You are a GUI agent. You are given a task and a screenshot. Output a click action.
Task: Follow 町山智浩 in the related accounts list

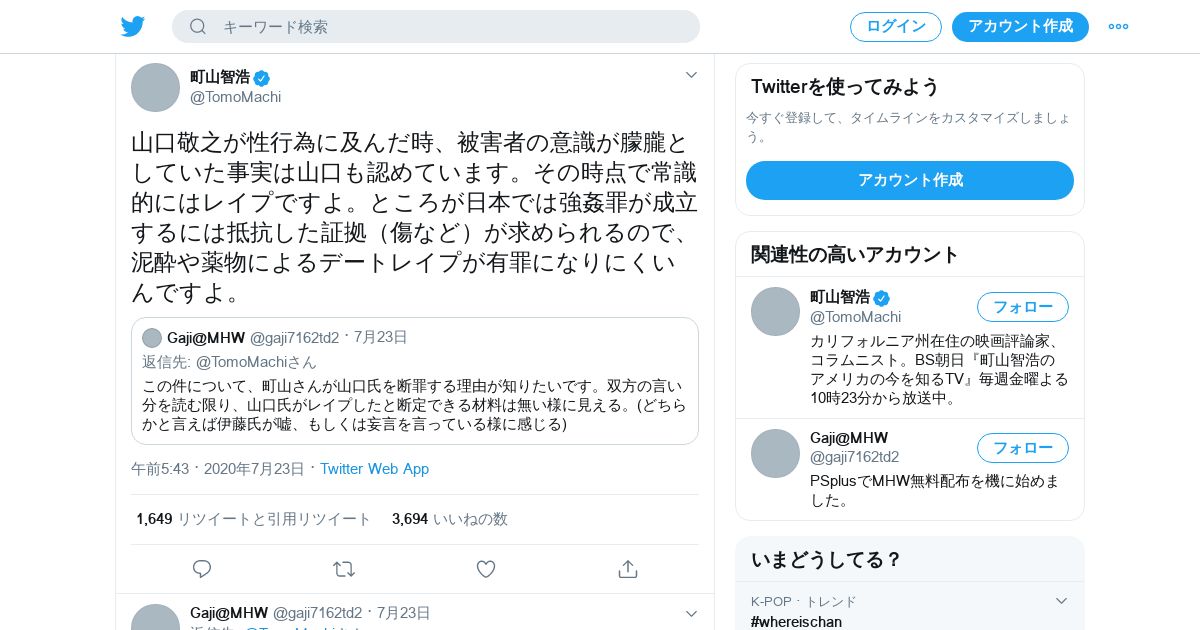1022,307
